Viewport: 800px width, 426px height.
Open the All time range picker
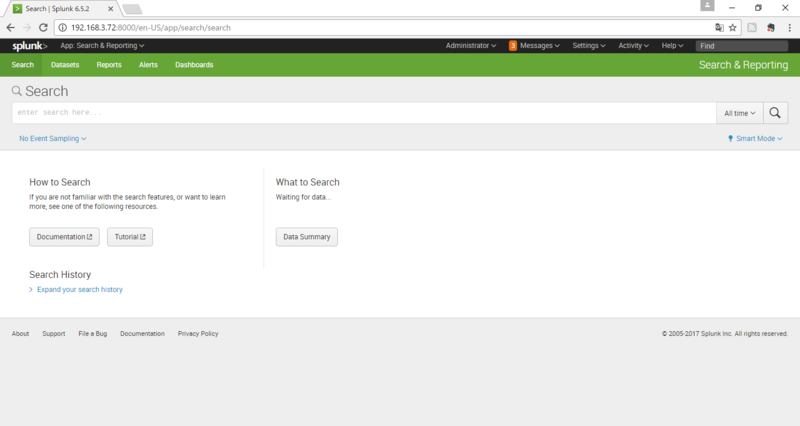pyautogui.click(x=740, y=113)
